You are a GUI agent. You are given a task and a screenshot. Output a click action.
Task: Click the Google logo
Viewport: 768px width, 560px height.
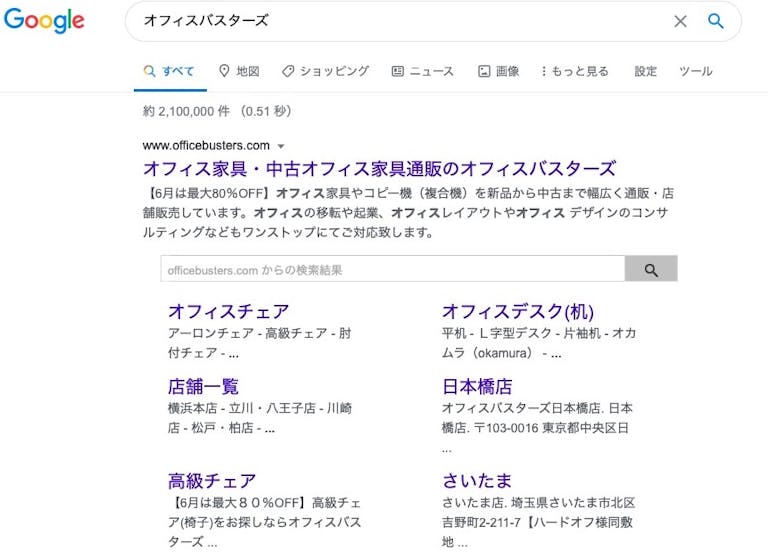(44, 21)
